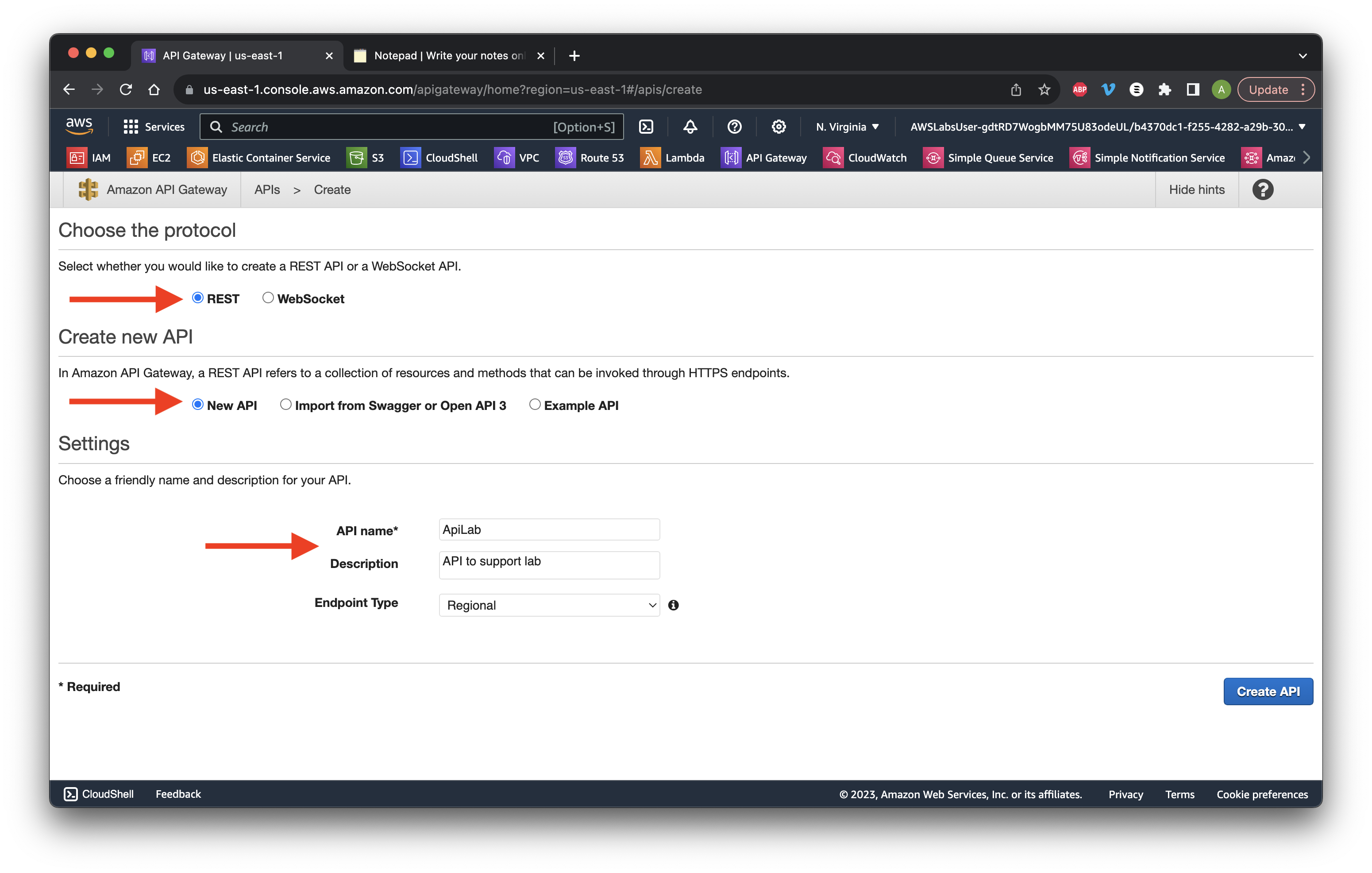1372x873 pixels.
Task: Open the notifications bell
Action: (690, 127)
